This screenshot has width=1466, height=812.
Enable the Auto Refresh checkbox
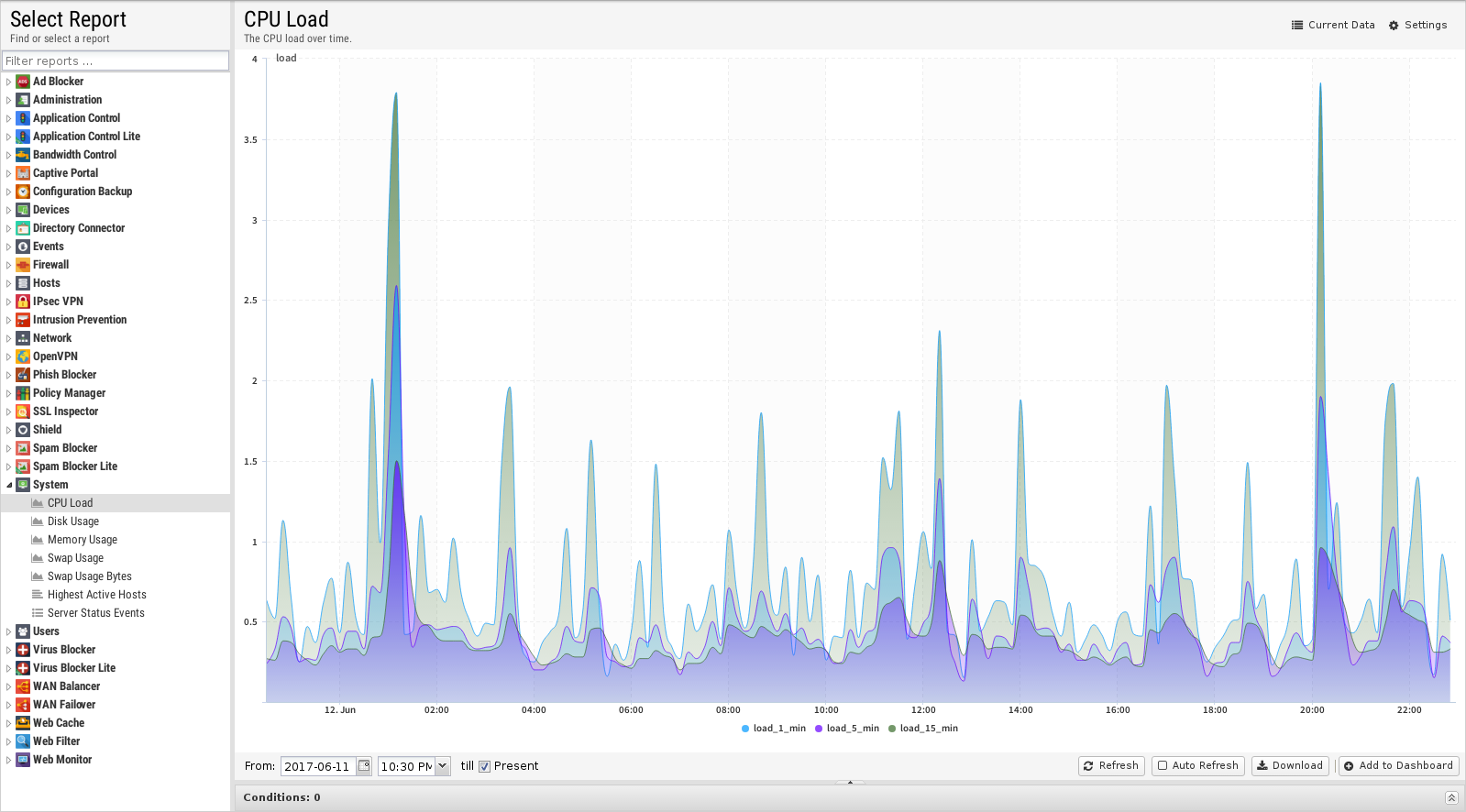click(x=1163, y=765)
